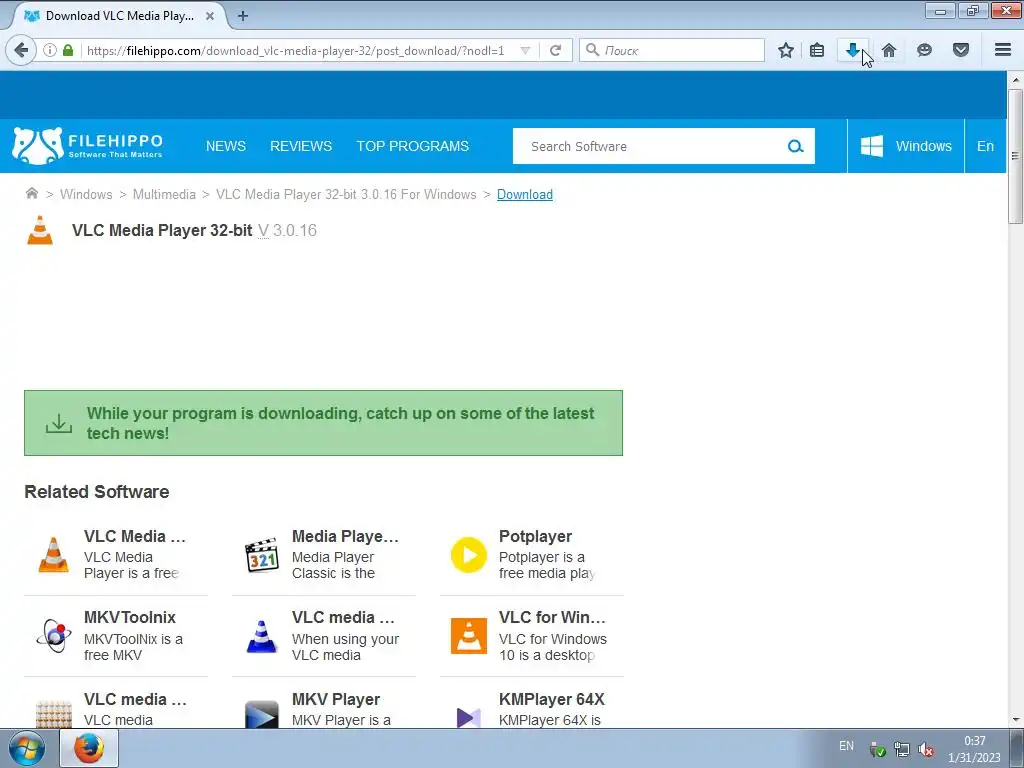This screenshot has width=1024, height=768.
Task: Click the Firefox back arrow button
Action: click(x=21, y=50)
